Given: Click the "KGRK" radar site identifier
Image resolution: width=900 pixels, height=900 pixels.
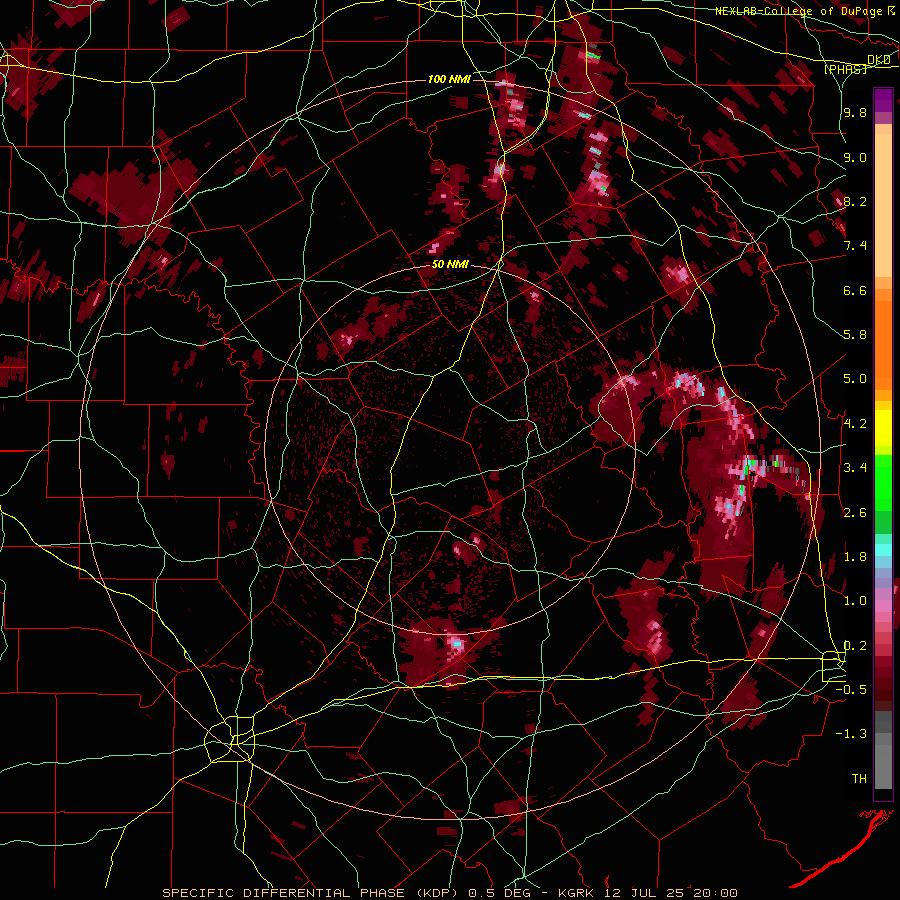Looking at the screenshot, I should click(574, 893).
